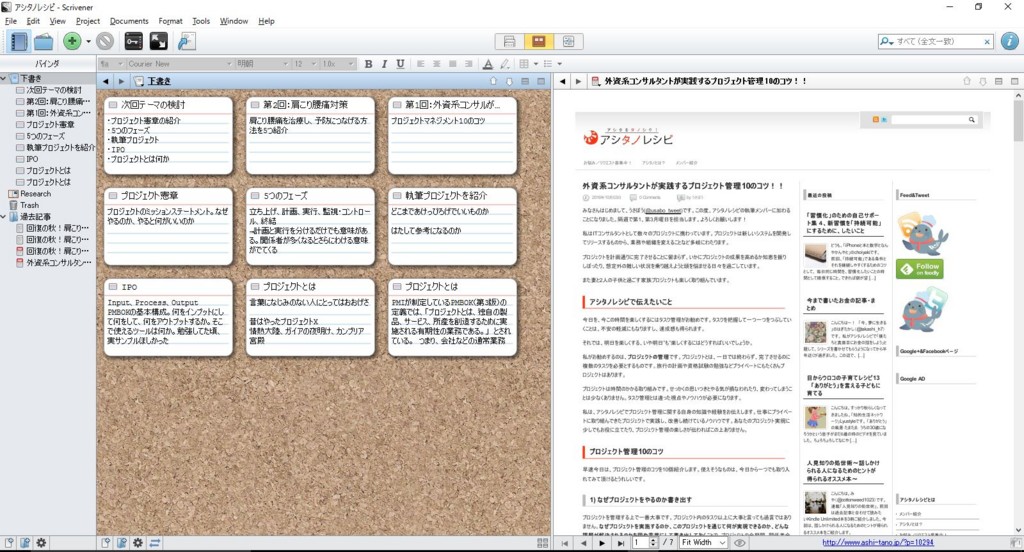
Task: Go to next page in viewer
Action: pos(602,543)
